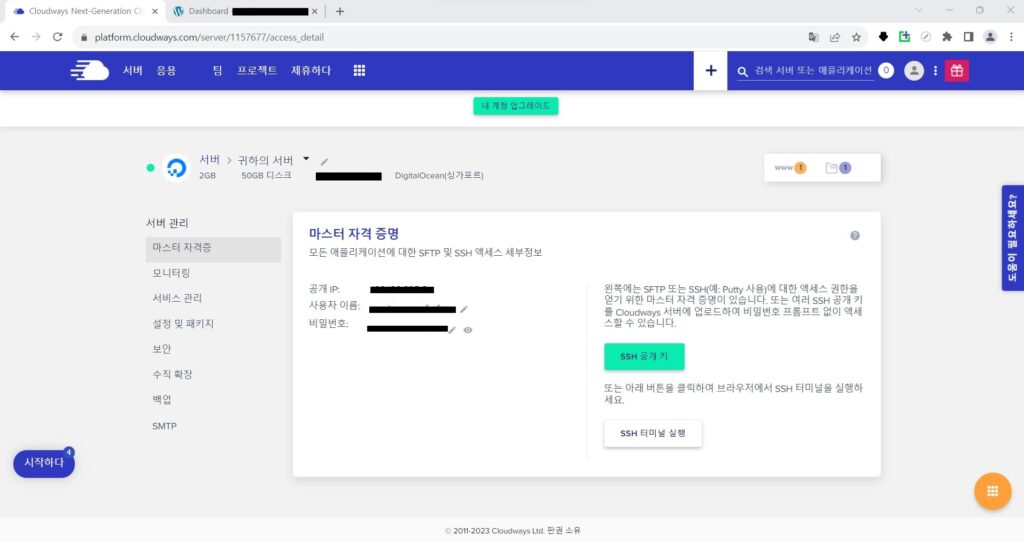The width and height of the screenshot is (1024, 542).
Task: Expand the server name dropdown arrow
Action: point(306,159)
